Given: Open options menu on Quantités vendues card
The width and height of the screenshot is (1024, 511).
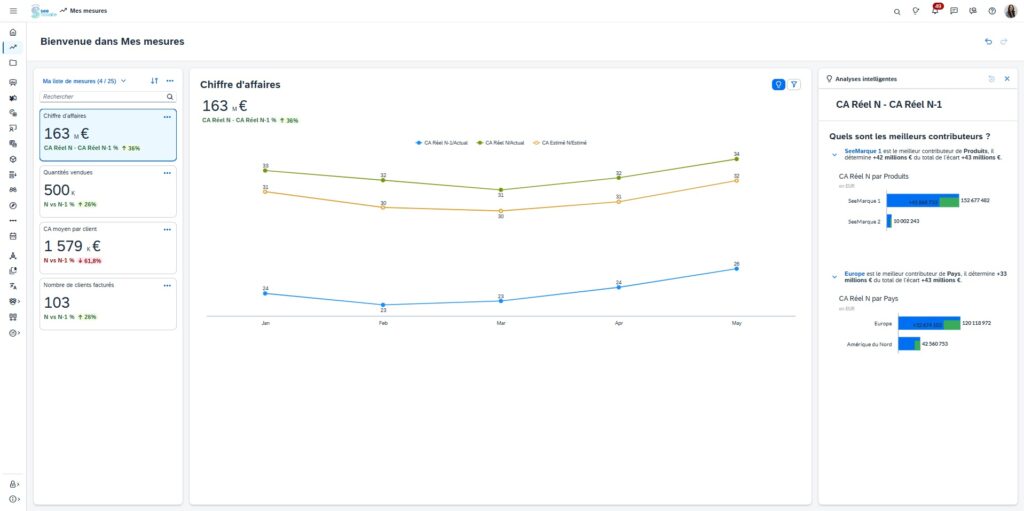Looking at the screenshot, I should pyautogui.click(x=167, y=173).
